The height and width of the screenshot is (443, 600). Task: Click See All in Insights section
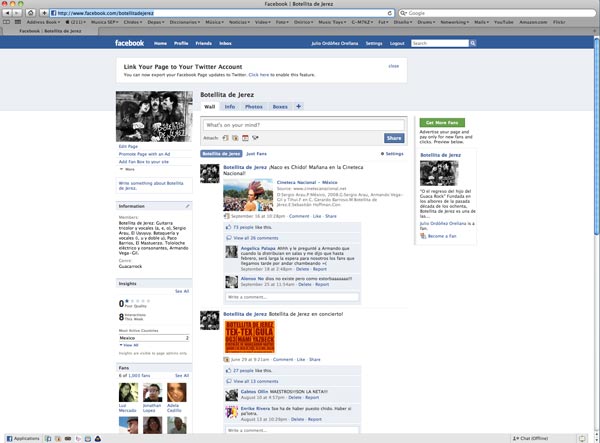click(x=182, y=292)
